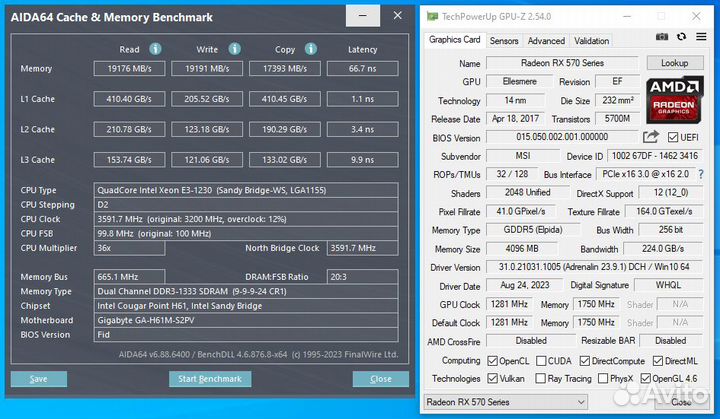Click the Close button at GPU-Z bottom
720x419 pixels.
click(x=681, y=402)
